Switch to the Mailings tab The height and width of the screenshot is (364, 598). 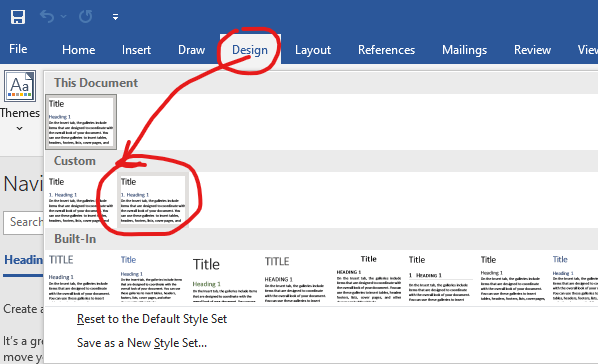[464, 50]
